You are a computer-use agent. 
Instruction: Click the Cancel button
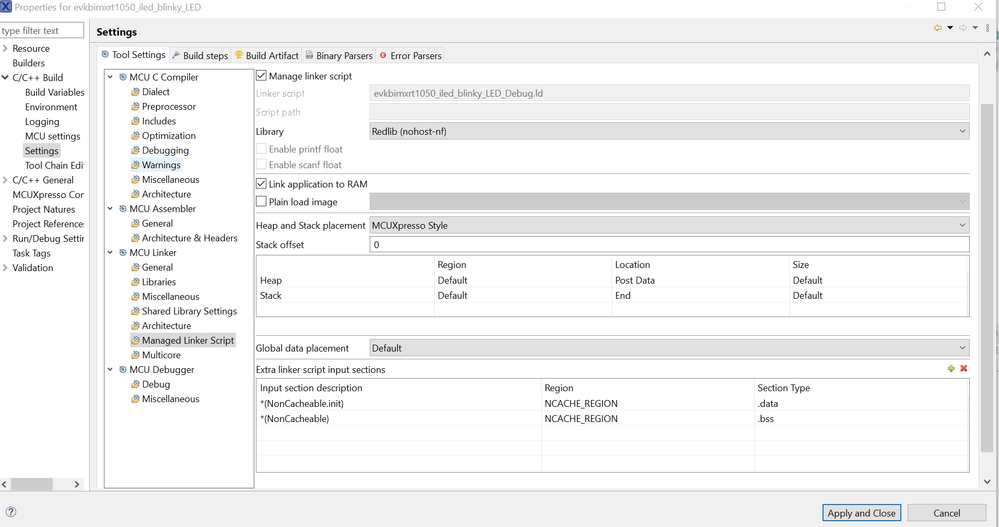[946, 513]
